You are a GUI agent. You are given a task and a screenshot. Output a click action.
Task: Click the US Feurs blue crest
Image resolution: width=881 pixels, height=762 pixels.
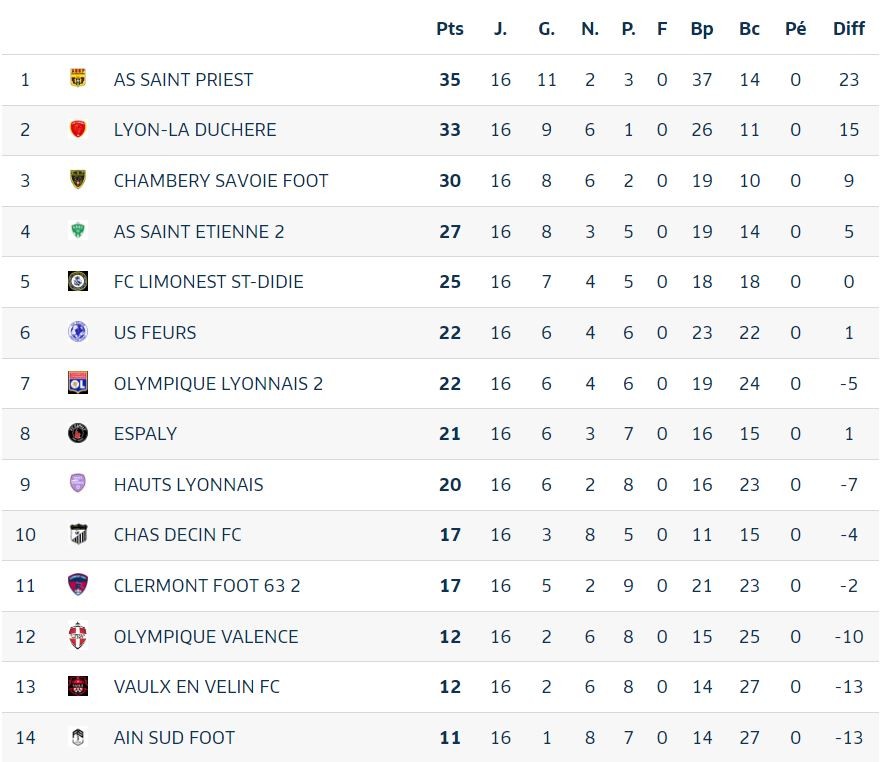point(78,332)
